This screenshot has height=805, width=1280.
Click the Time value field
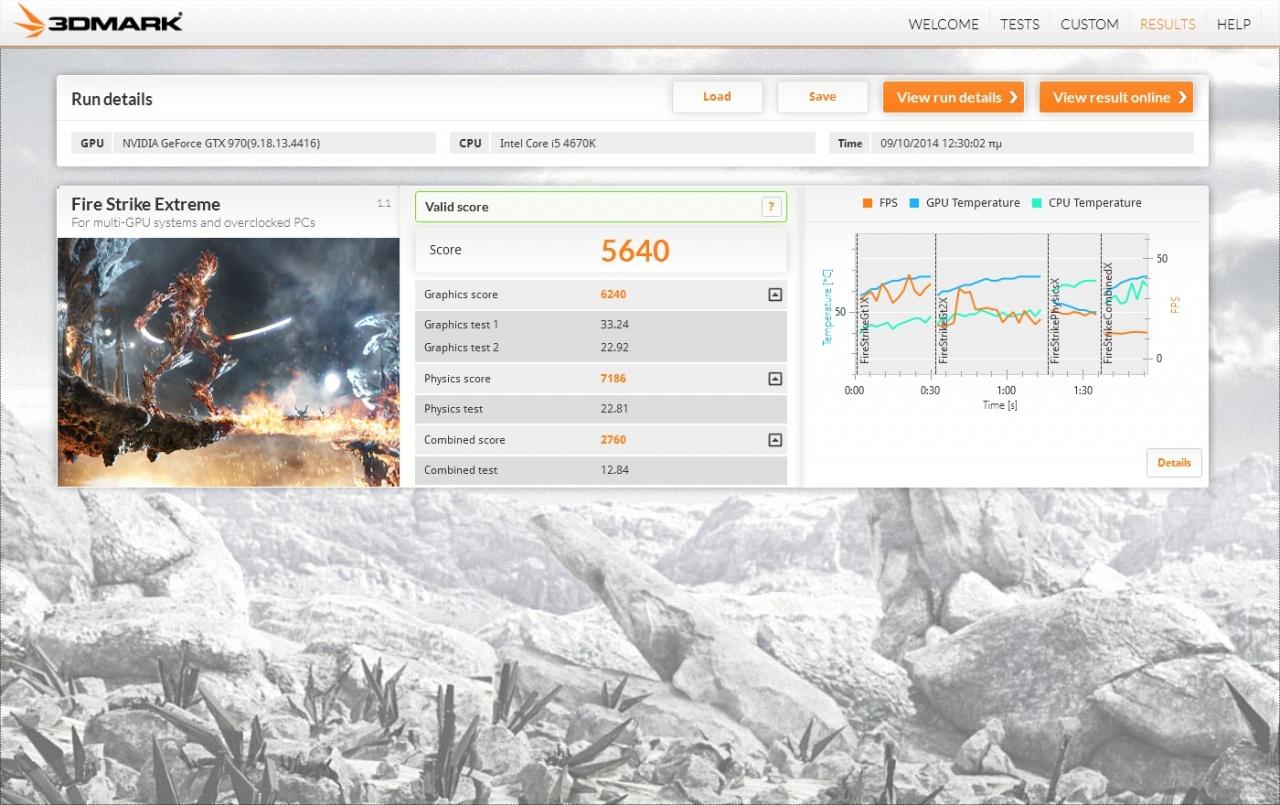tap(1032, 143)
